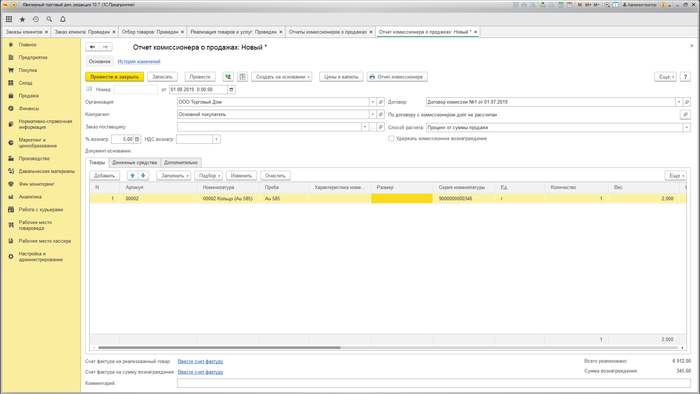The image size is (700, 394).
Task: Open calculator for % вознагр field
Action: pyautogui.click(x=137, y=139)
